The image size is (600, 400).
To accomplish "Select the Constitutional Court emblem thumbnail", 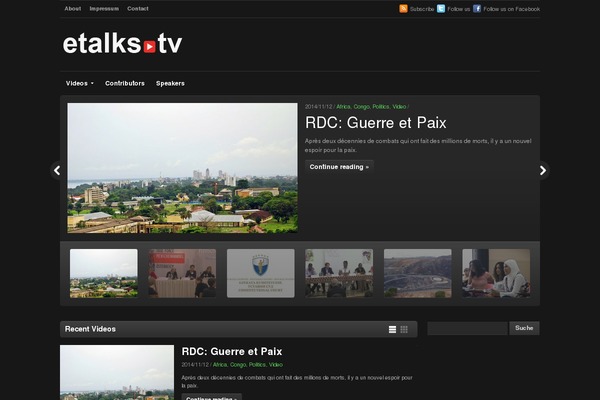I will coord(261,273).
